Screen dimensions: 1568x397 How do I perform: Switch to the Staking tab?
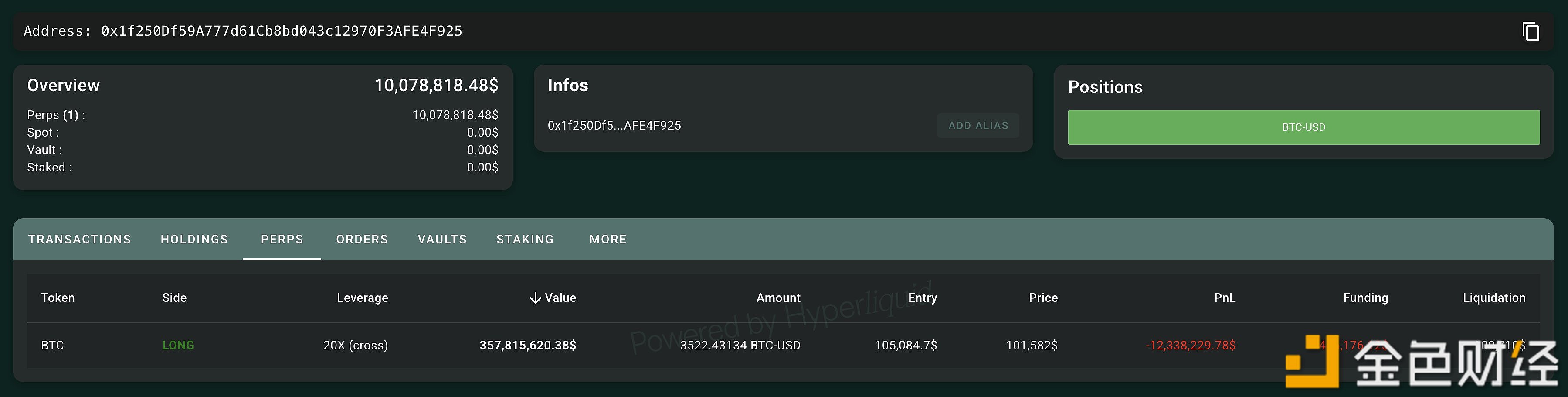tap(525, 240)
